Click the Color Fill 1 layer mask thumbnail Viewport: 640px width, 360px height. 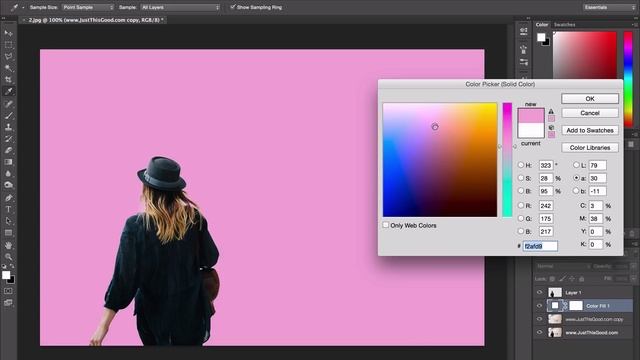[x=576, y=305]
